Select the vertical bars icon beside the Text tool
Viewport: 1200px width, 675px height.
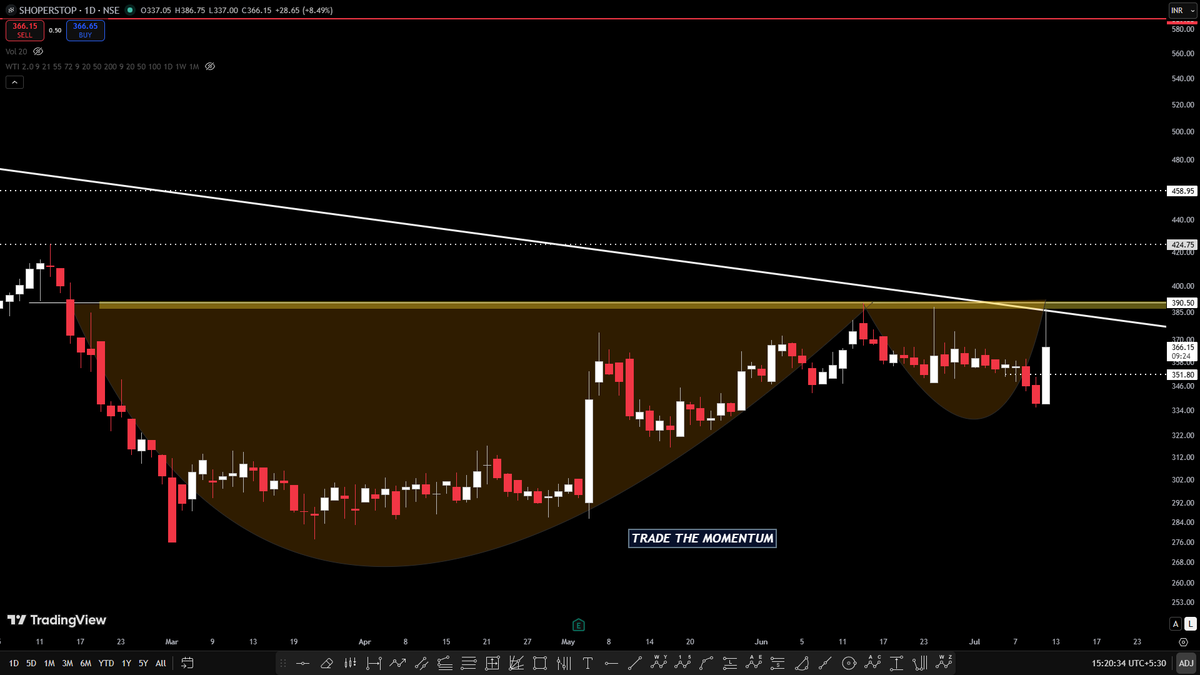(564, 662)
